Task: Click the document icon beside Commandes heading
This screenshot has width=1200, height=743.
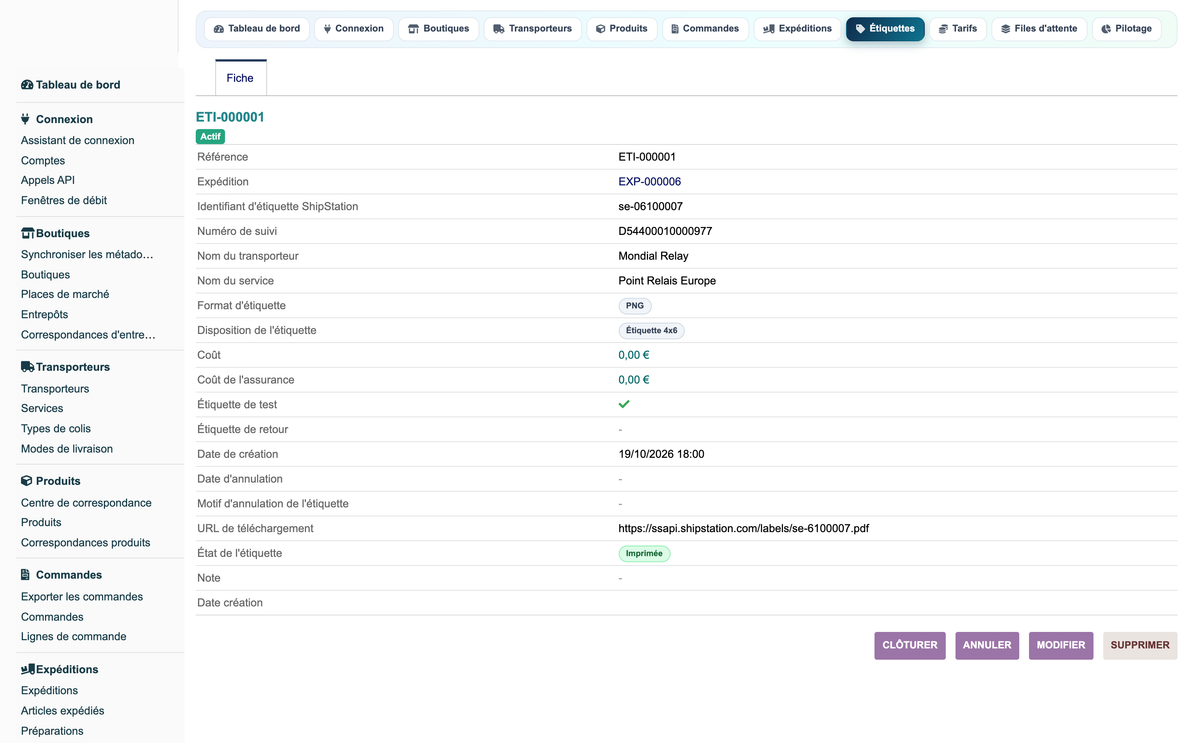Action: point(26,575)
